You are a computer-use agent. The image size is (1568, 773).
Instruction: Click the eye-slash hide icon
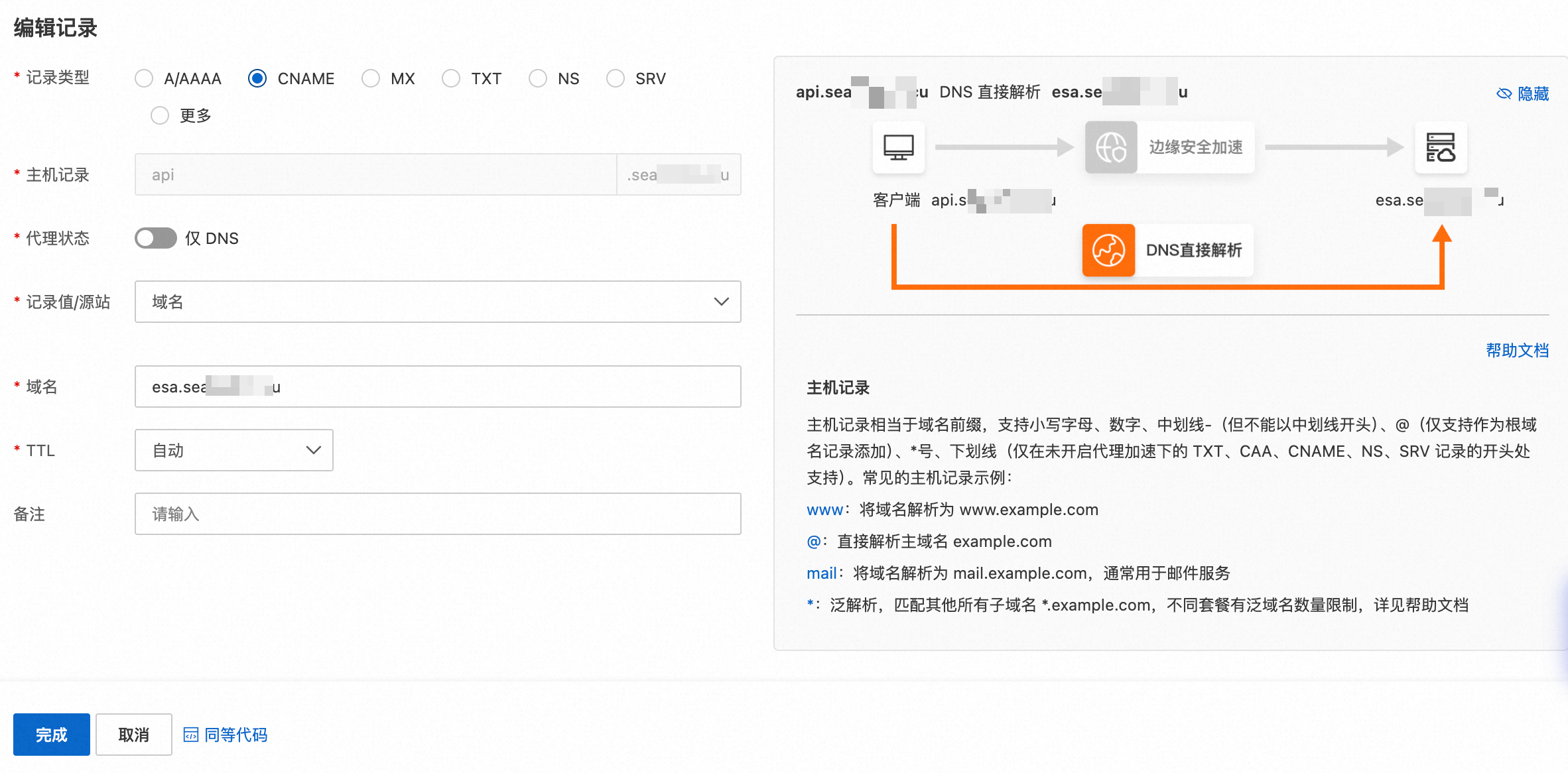[x=1504, y=93]
